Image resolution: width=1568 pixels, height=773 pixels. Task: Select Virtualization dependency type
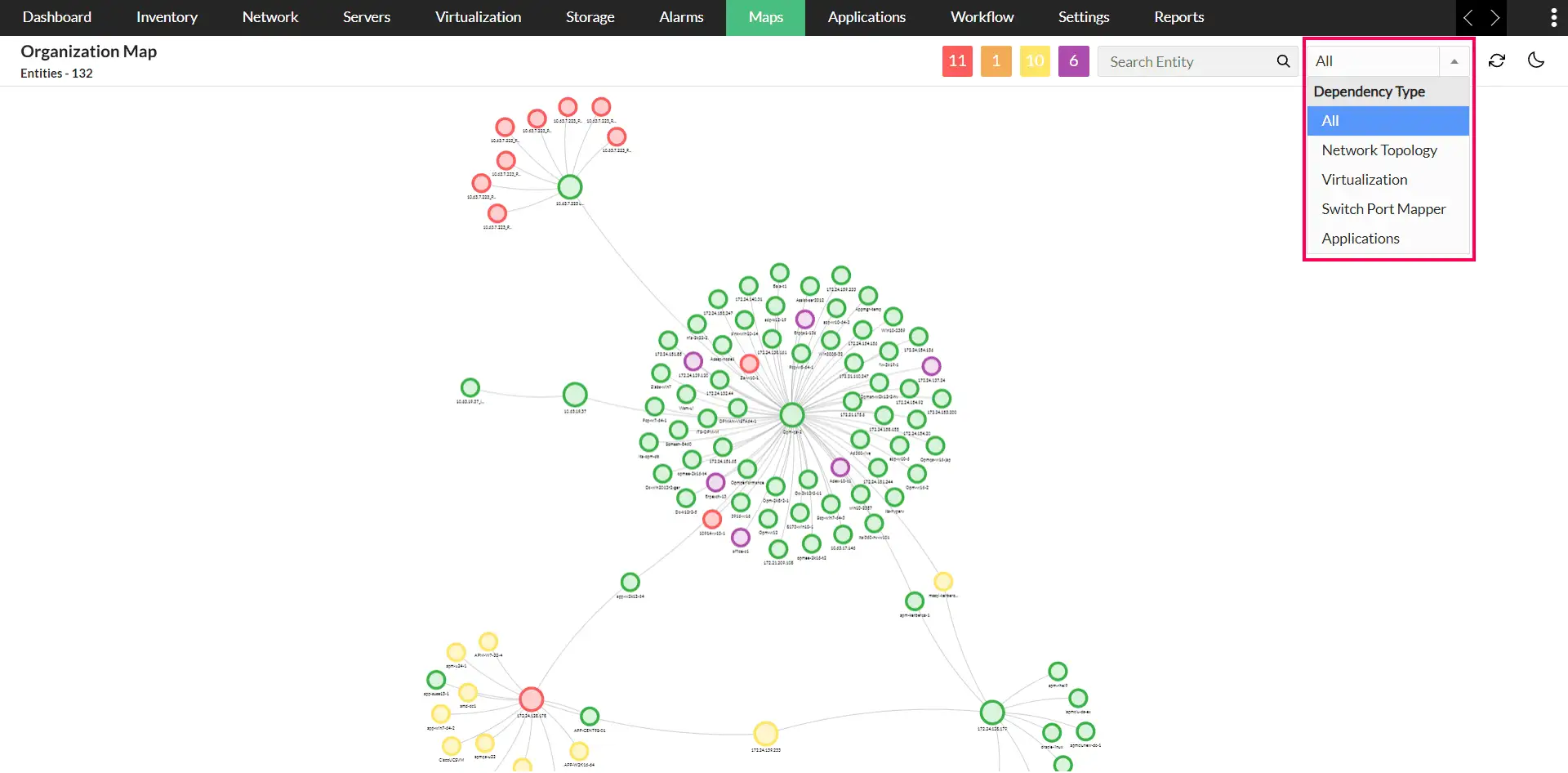[1364, 179]
